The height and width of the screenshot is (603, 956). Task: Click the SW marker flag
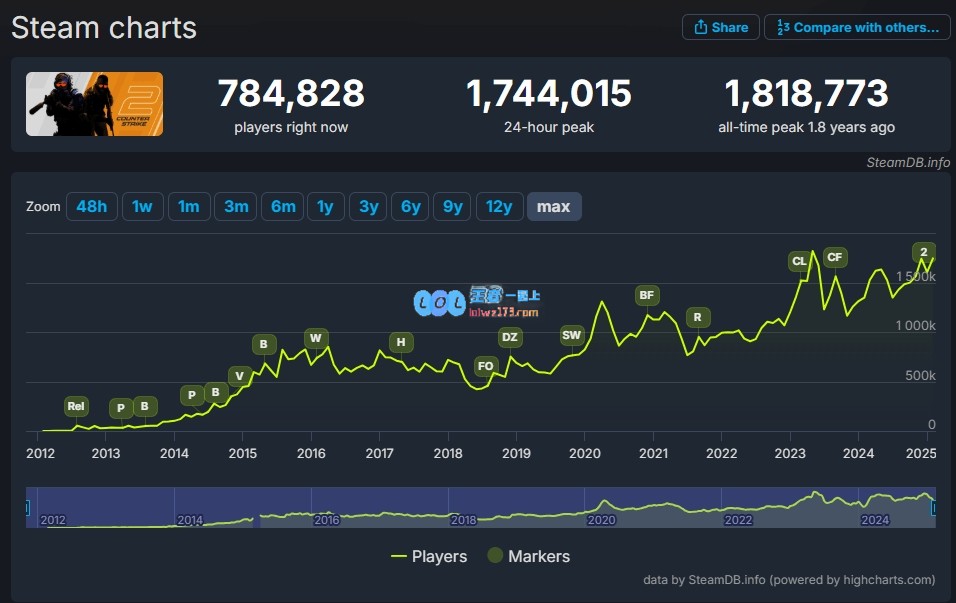(x=571, y=335)
